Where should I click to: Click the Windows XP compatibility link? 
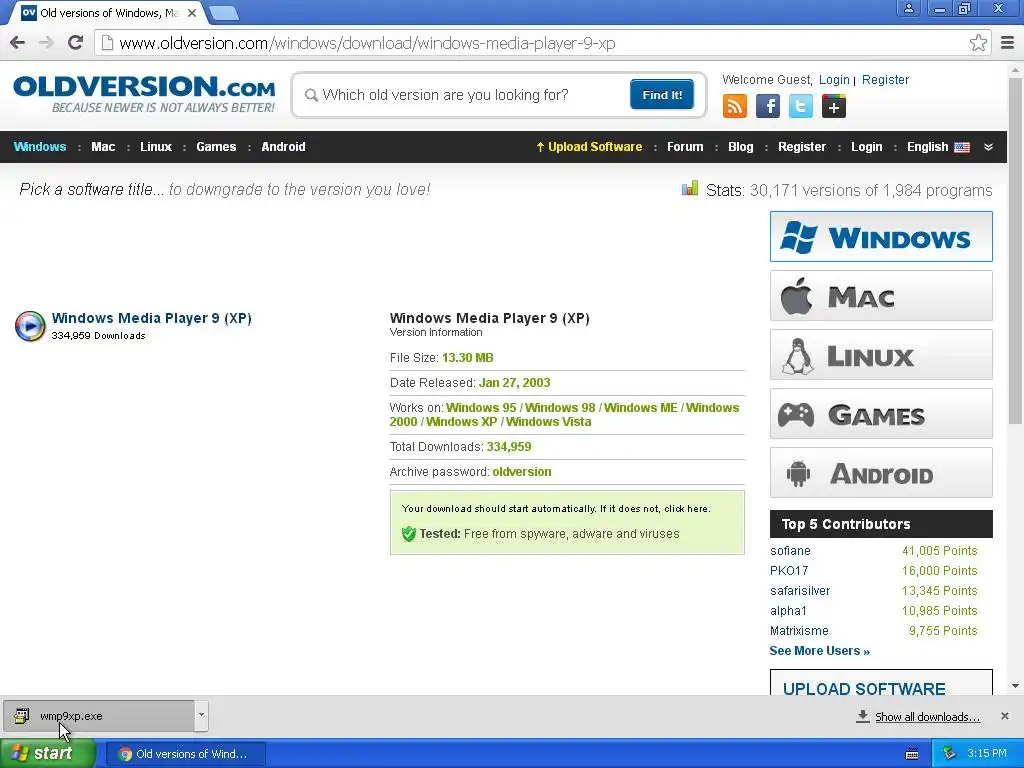[461, 422]
